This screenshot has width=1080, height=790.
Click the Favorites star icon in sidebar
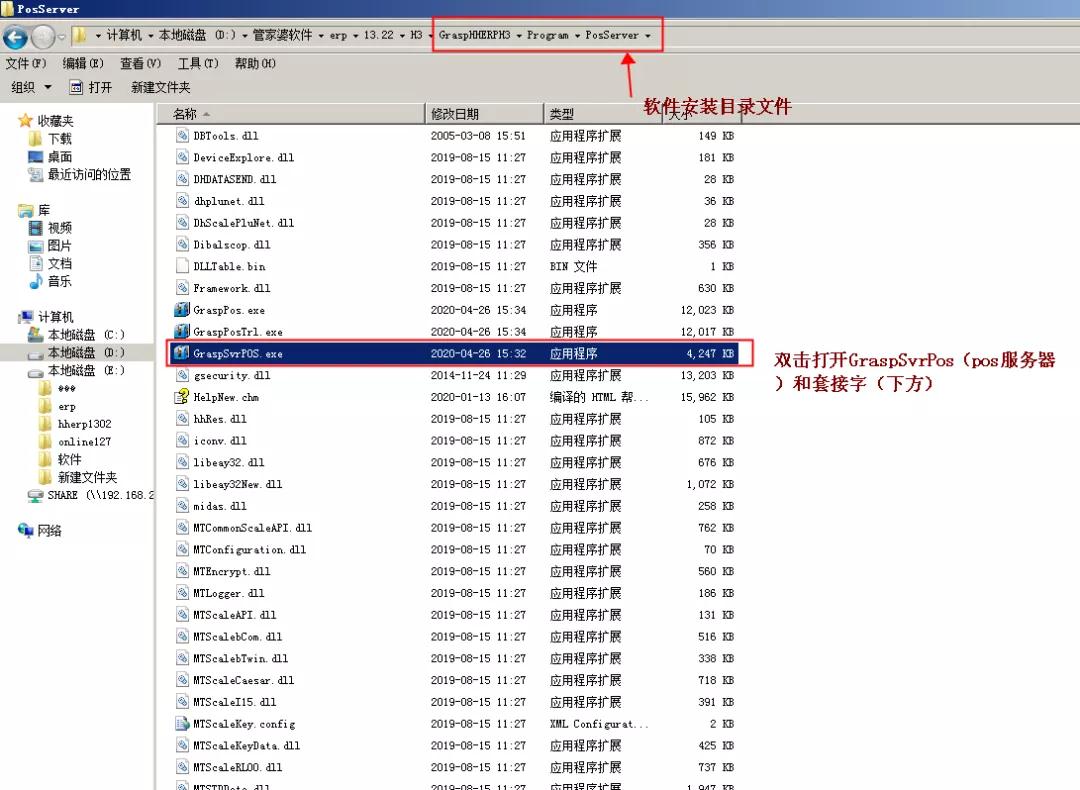pos(25,121)
